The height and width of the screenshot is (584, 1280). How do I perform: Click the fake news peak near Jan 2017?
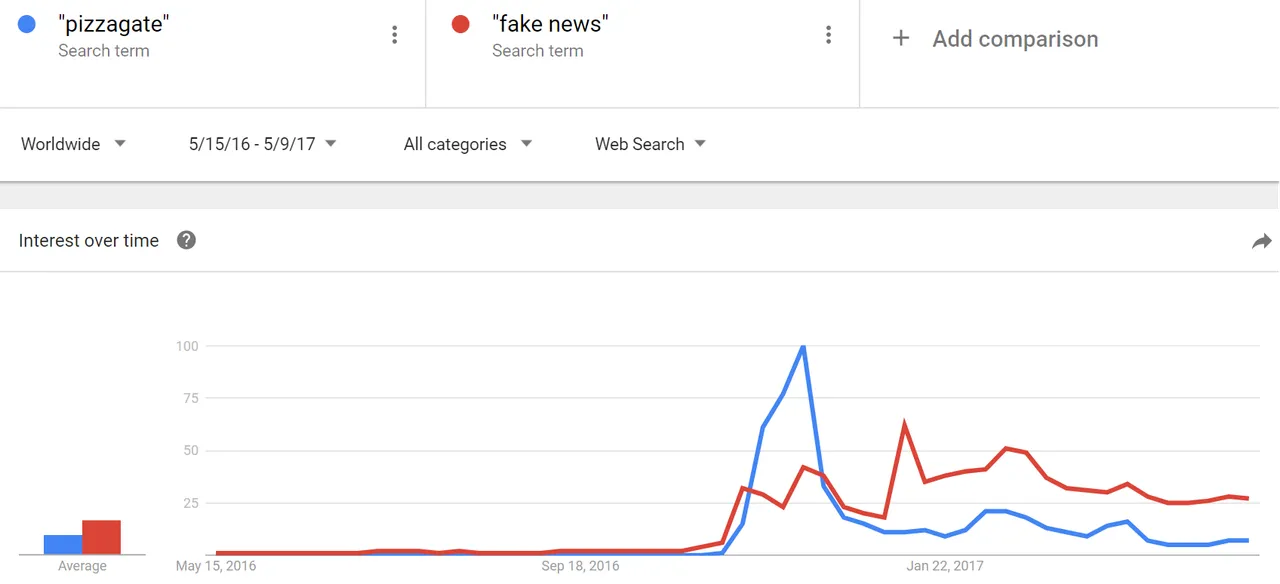click(x=904, y=425)
